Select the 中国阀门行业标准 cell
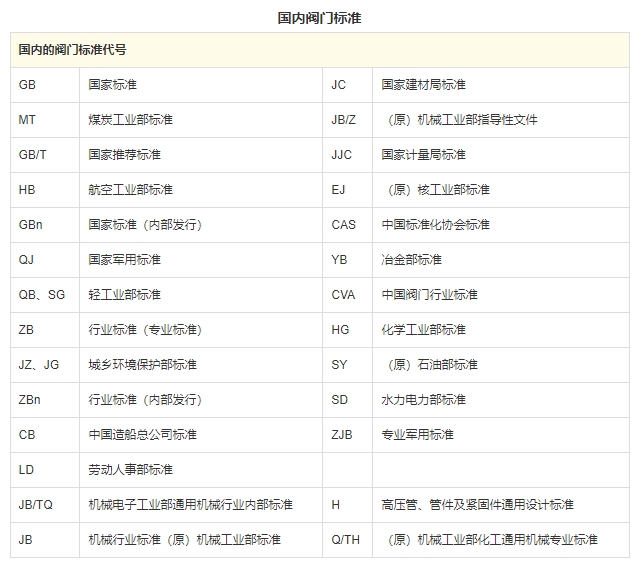The width and height of the screenshot is (643, 574). [x=501, y=295]
